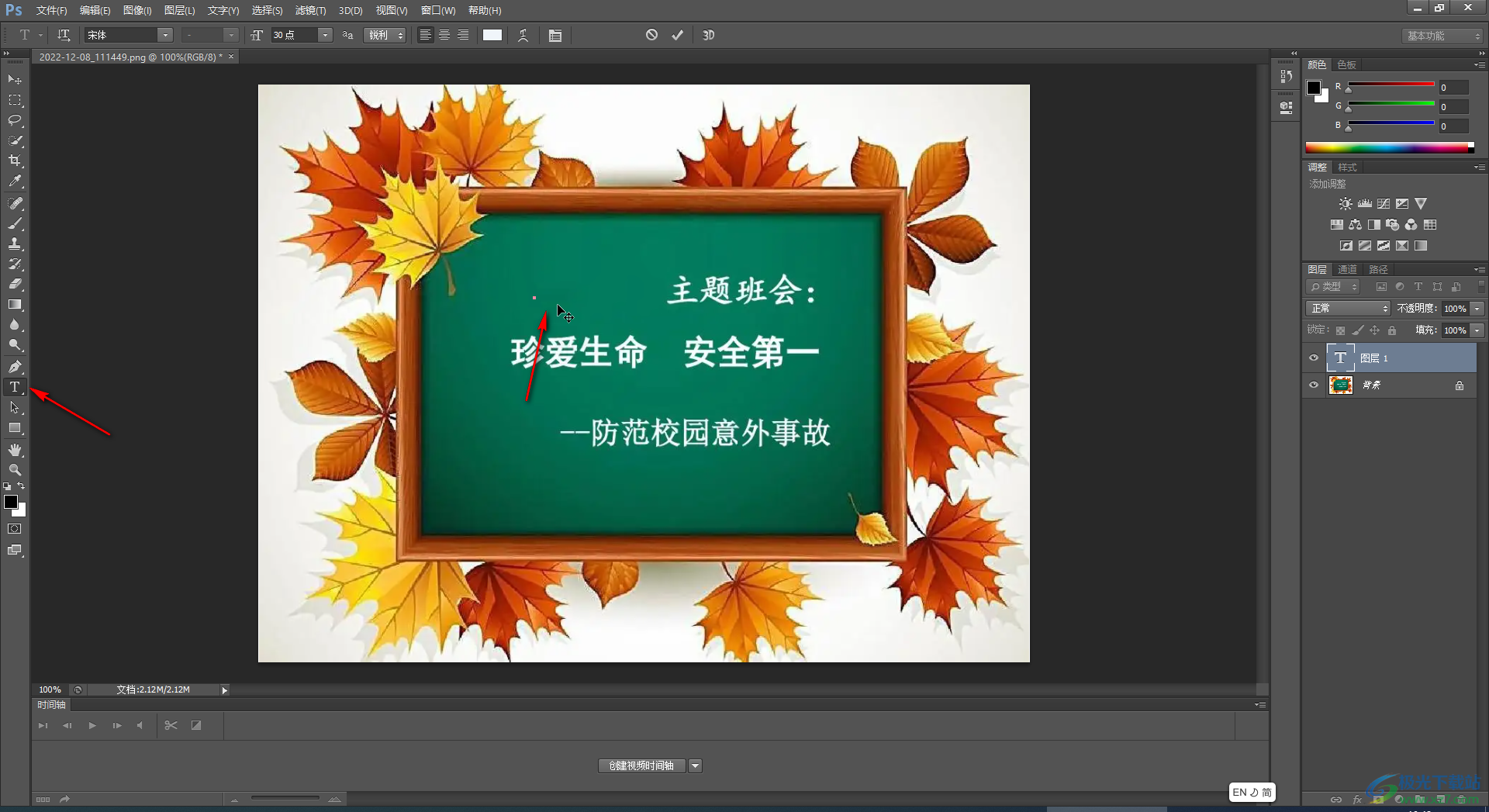
Task: Open the font style dropdown
Action: 230,35
